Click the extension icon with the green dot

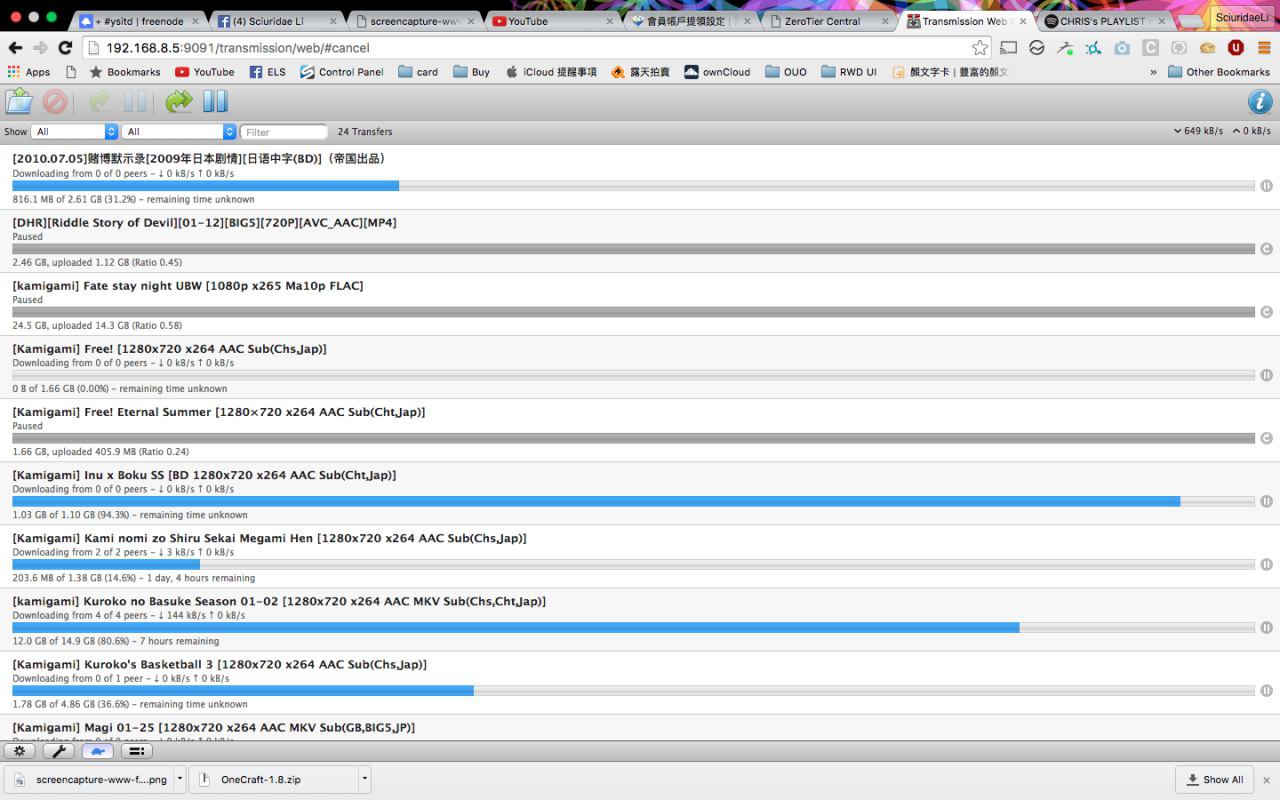[x=1066, y=47]
